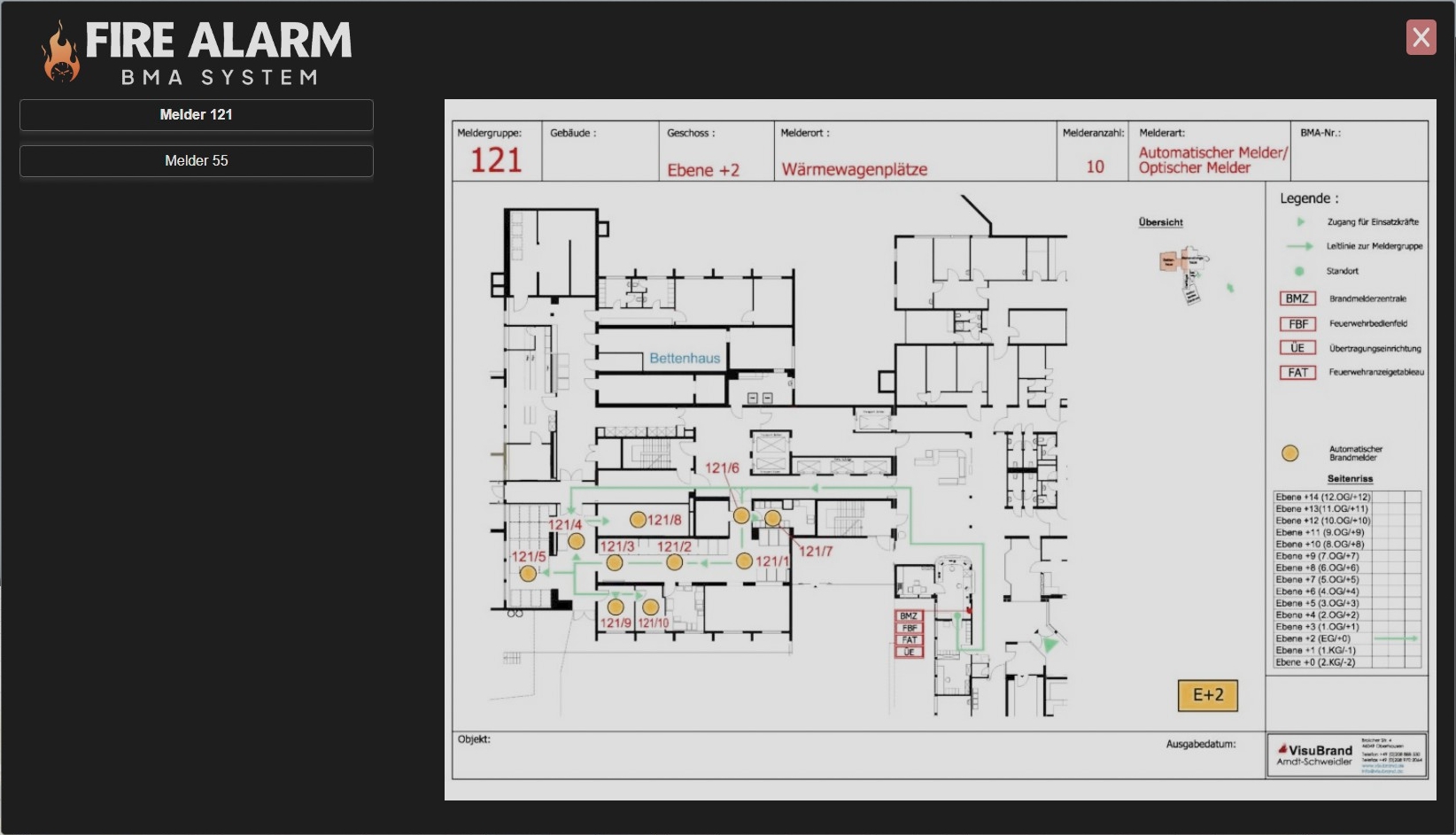This screenshot has height=835, width=1456.
Task: Click the VisuBrand logo on the plan
Action: tap(1314, 755)
